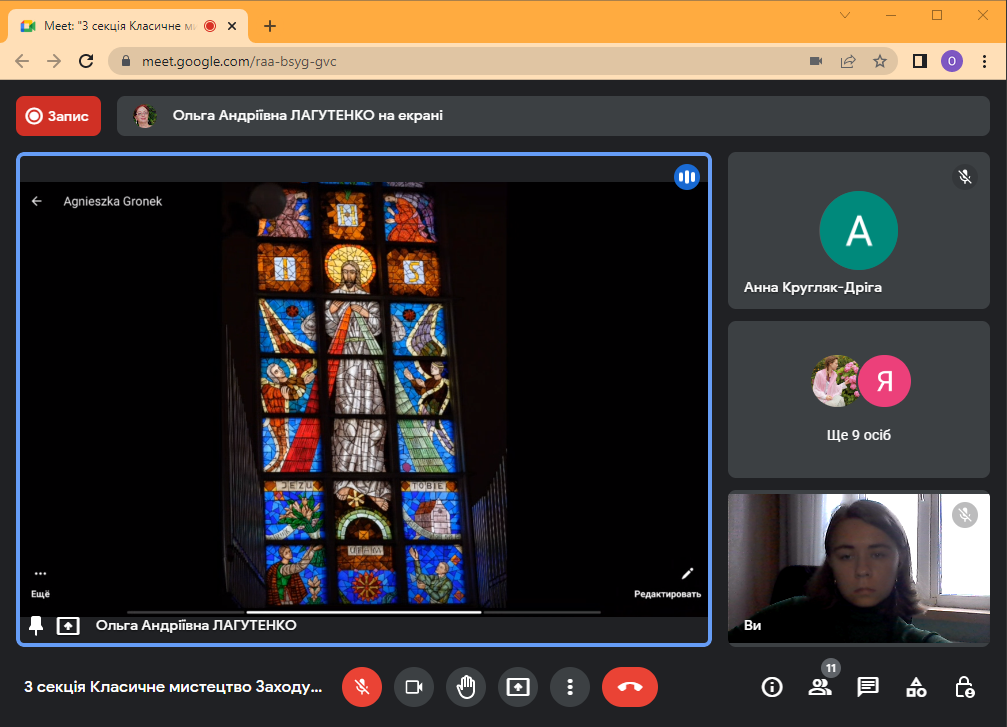The image size is (1007, 727).
Task: Click the presenter avatar in the banner
Action: coord(145,116)
